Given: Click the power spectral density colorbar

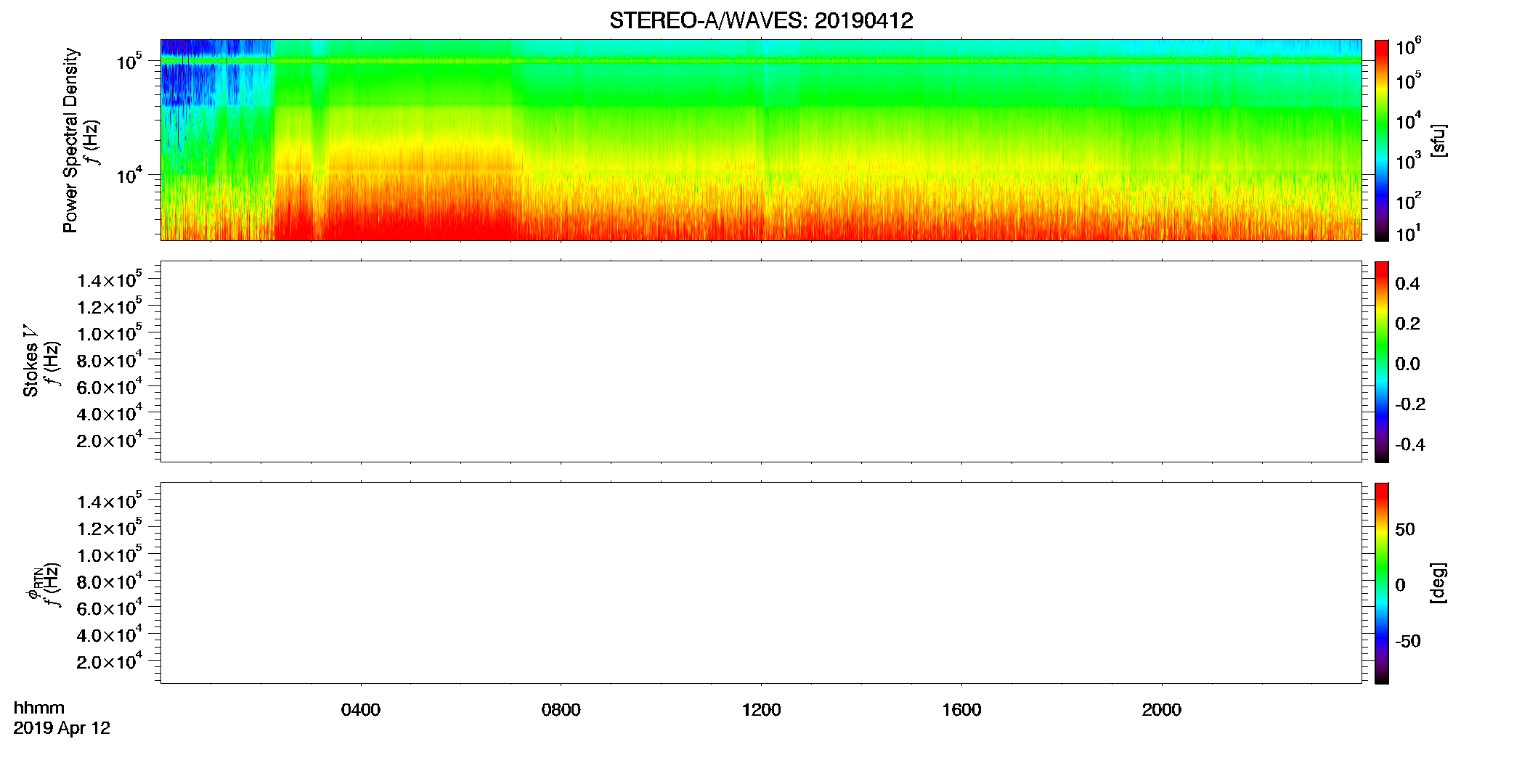Looking at the screenshot, I should point(1382,140).
